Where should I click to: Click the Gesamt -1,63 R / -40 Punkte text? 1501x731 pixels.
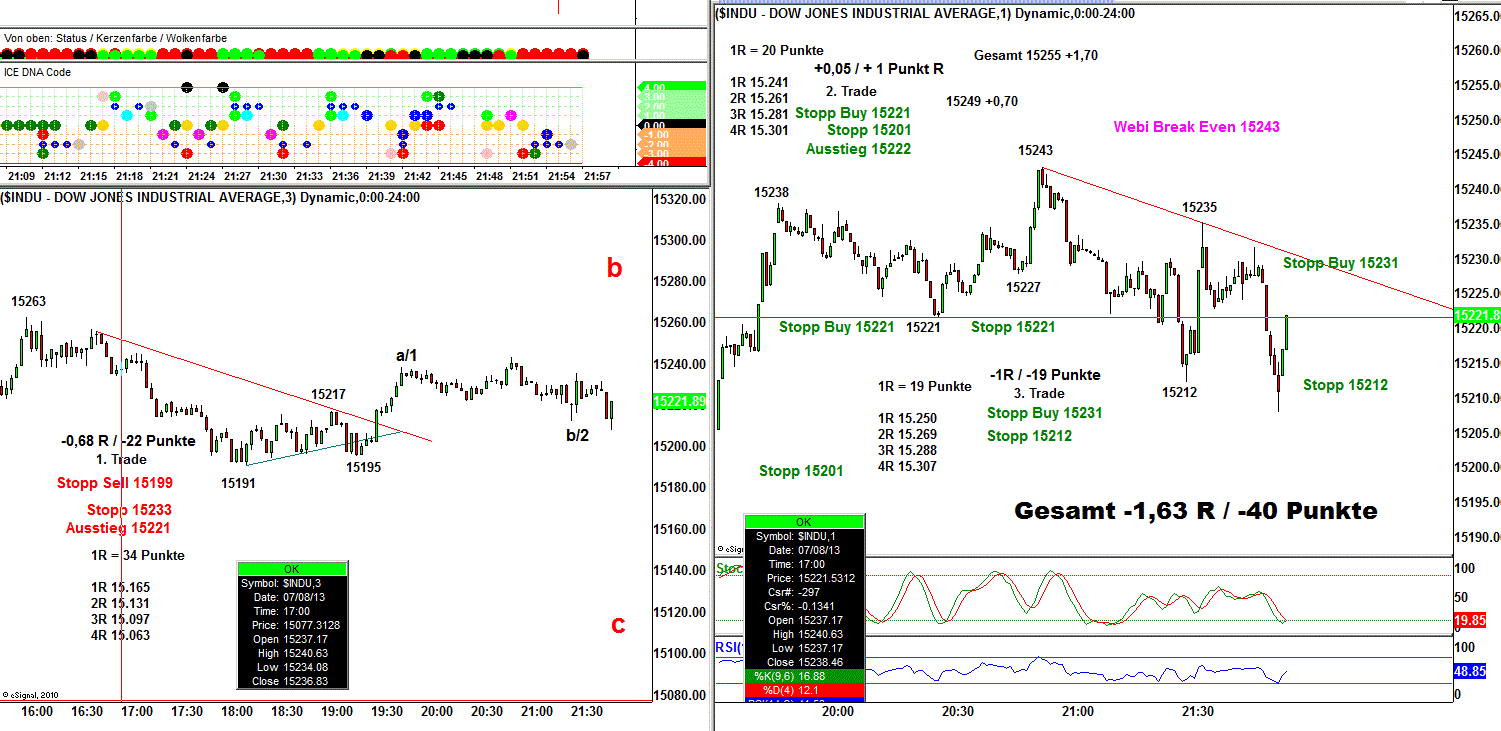1195,510
